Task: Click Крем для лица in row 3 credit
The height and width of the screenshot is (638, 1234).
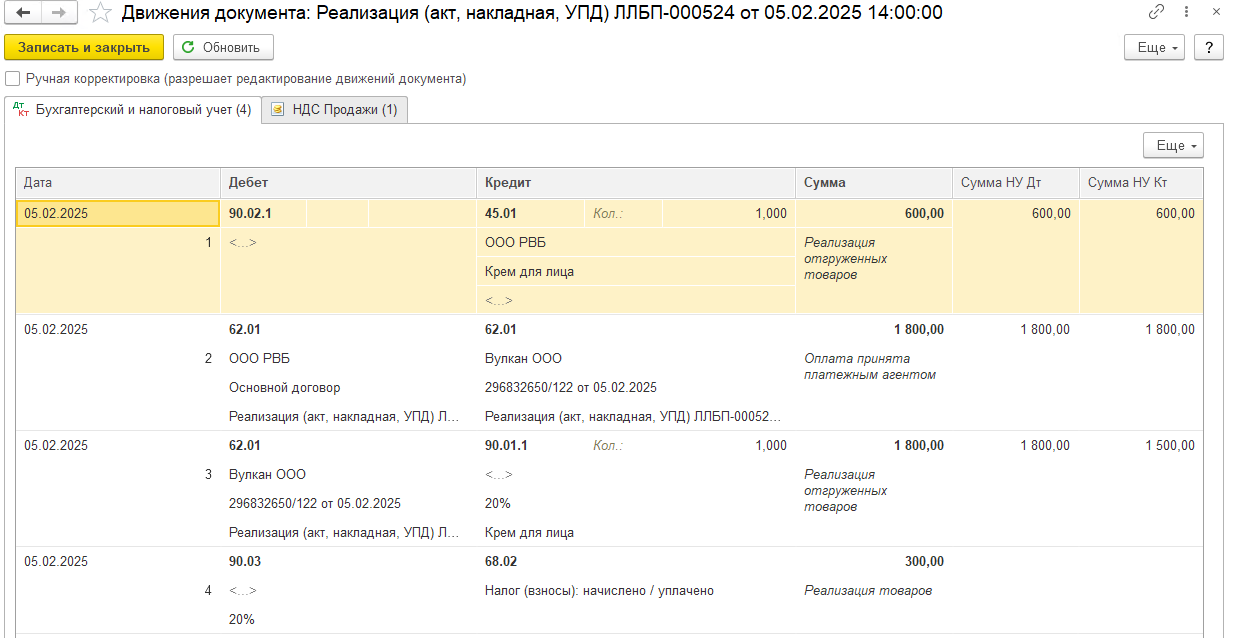Action: coord(529,532)
